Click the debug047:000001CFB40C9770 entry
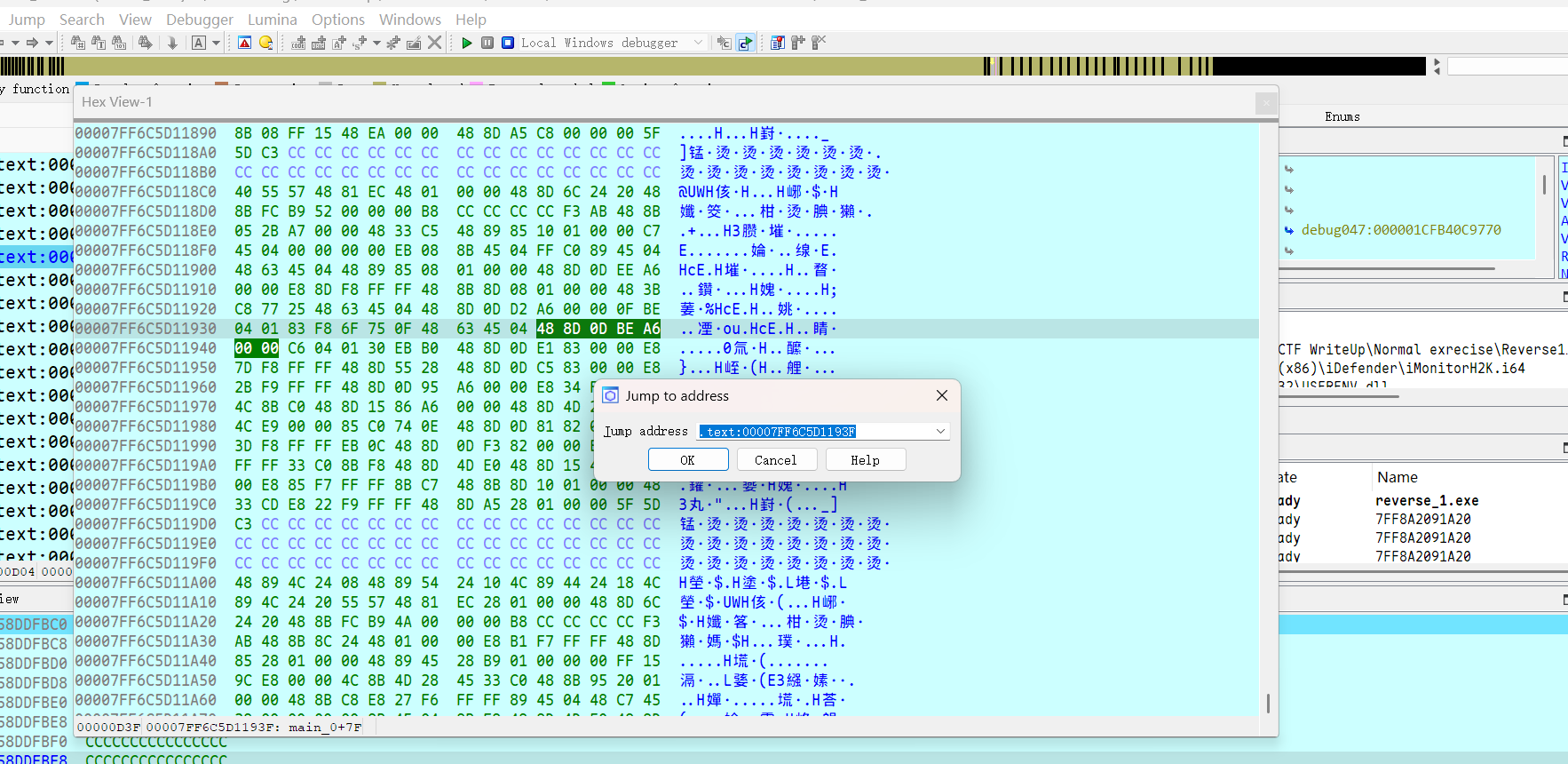 [x=1401, y=230]
